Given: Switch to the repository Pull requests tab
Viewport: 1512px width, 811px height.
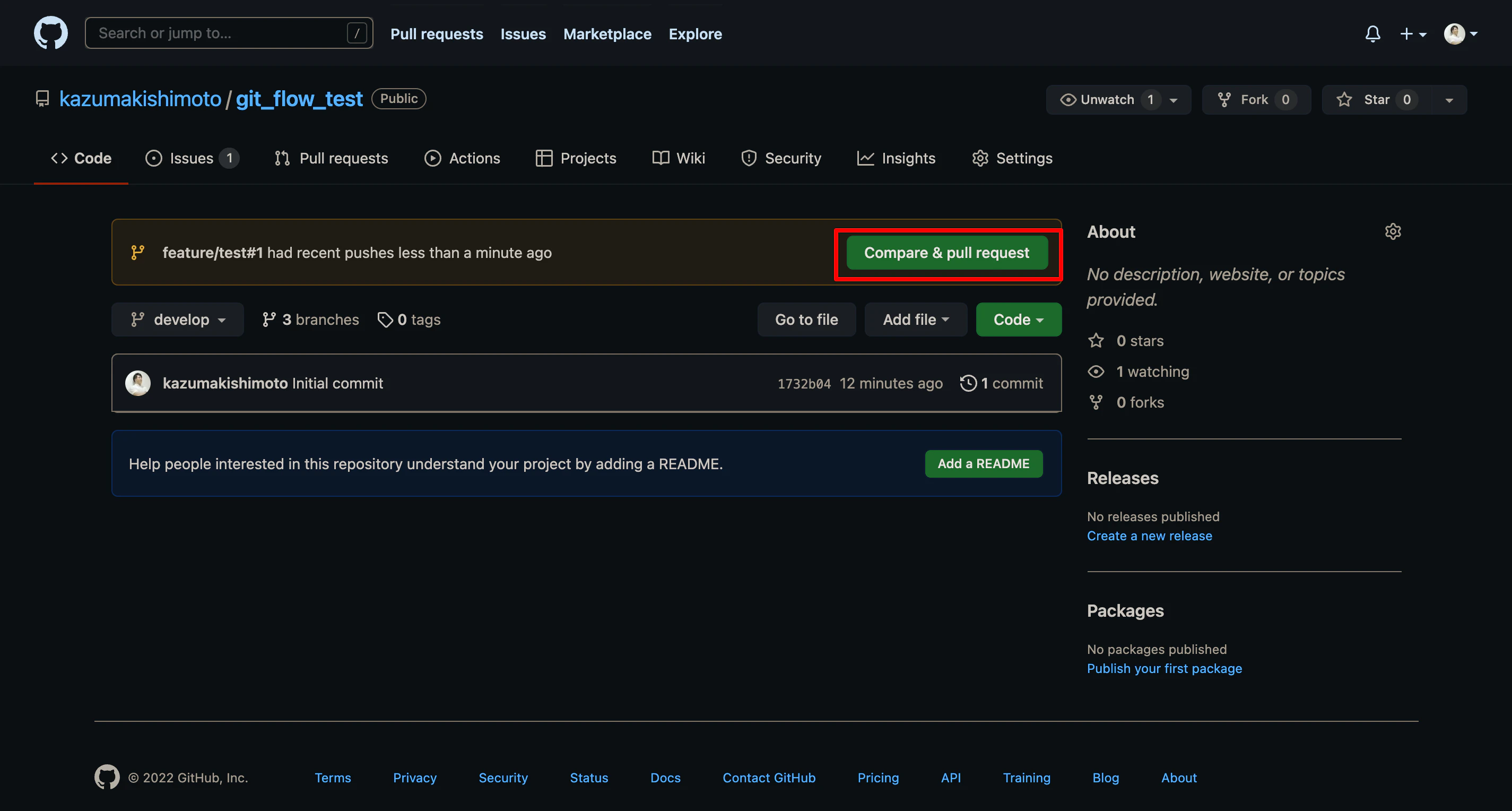Looking at the screenshot, I should tap(331, 158).
